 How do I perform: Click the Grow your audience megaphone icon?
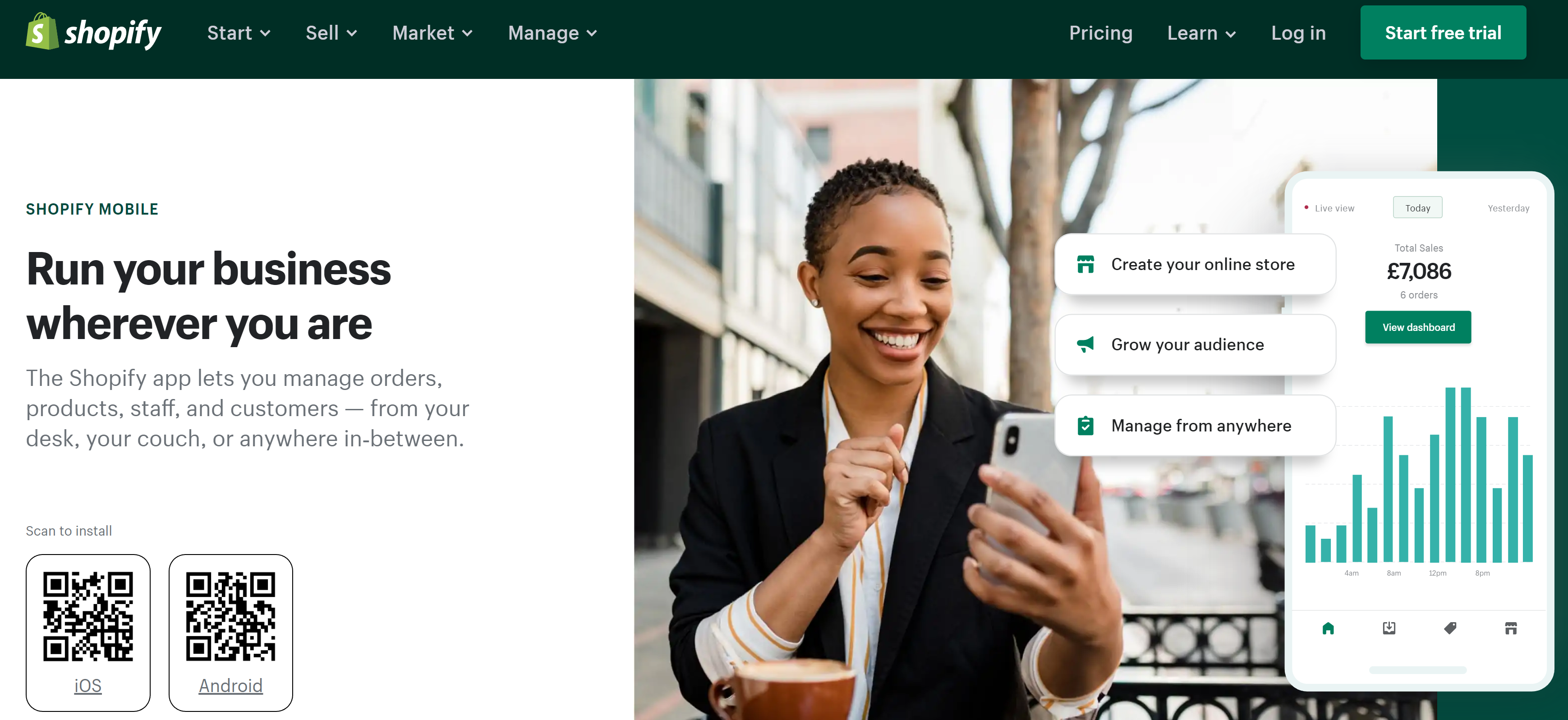tap(1086, 345)
